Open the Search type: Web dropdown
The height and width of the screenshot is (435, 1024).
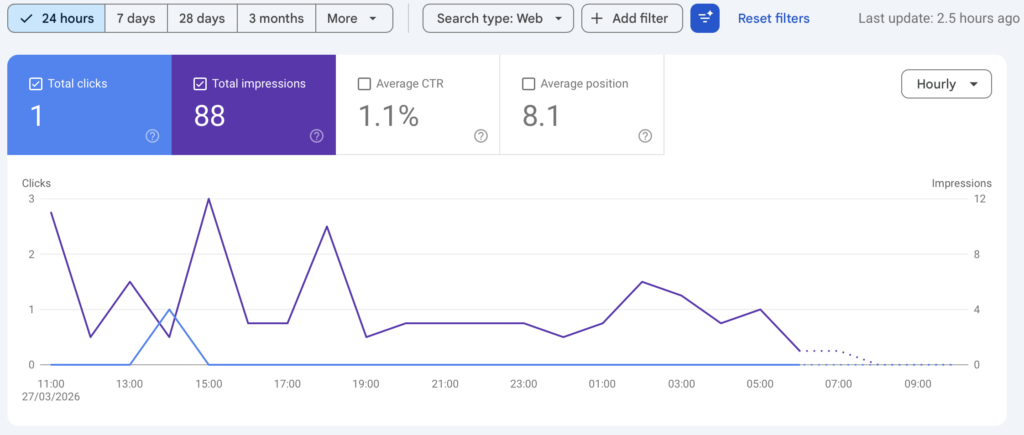click(x=498, y=18)
